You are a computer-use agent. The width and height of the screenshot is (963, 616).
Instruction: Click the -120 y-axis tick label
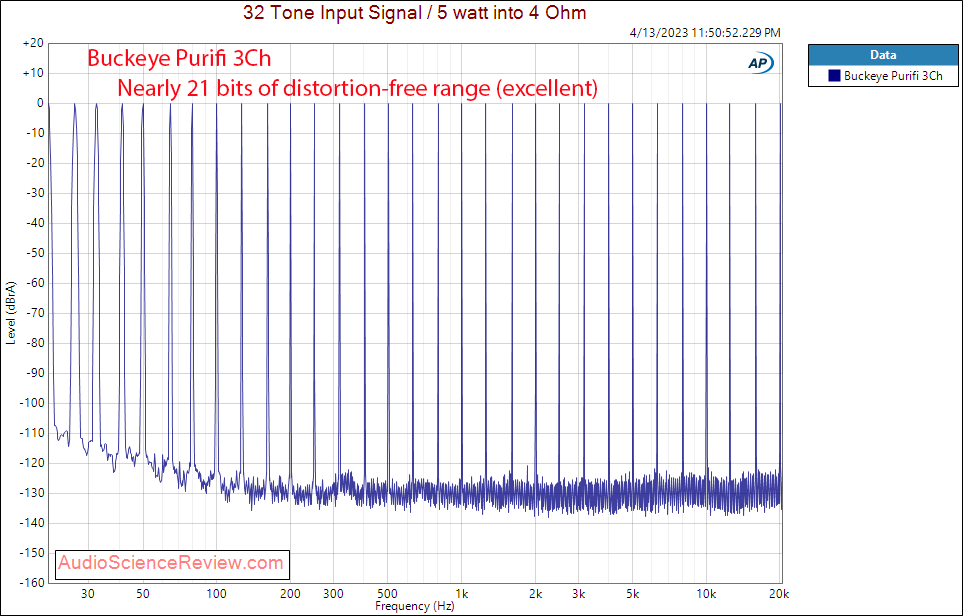coord(32,463)
